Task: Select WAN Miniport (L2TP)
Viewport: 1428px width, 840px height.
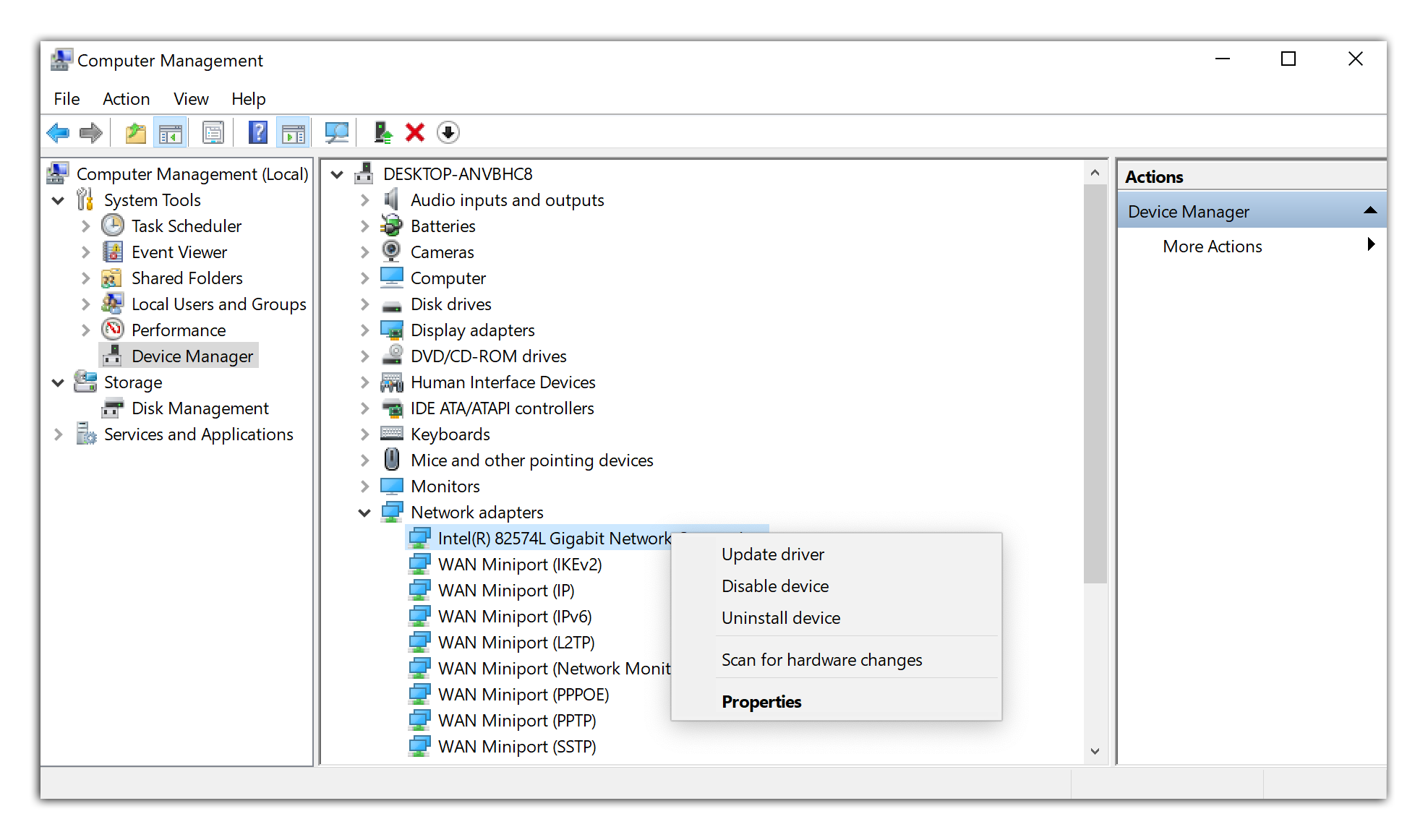Action: [x=516, y=643]
